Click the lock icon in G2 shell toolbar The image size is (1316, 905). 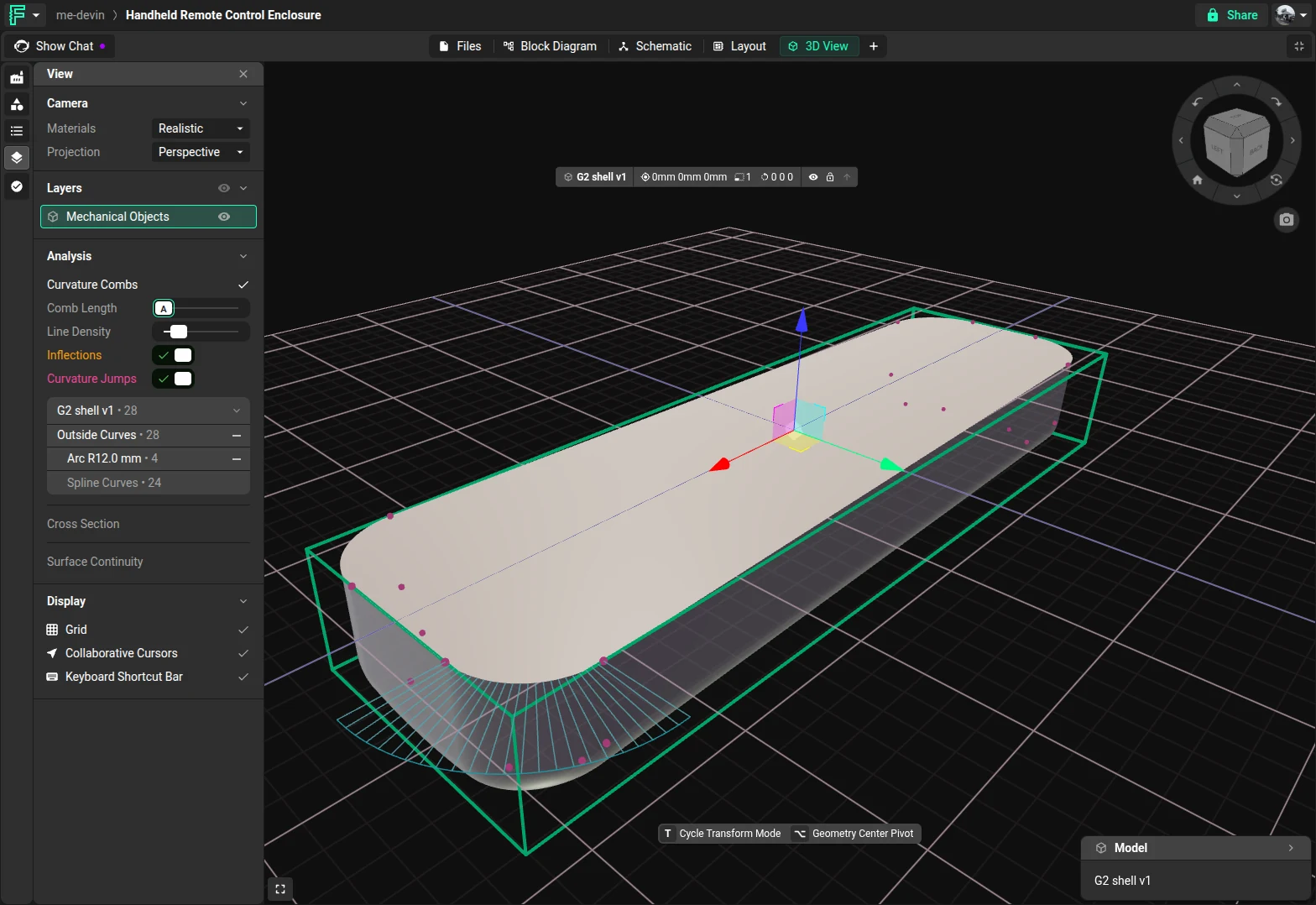coord(830,177)
